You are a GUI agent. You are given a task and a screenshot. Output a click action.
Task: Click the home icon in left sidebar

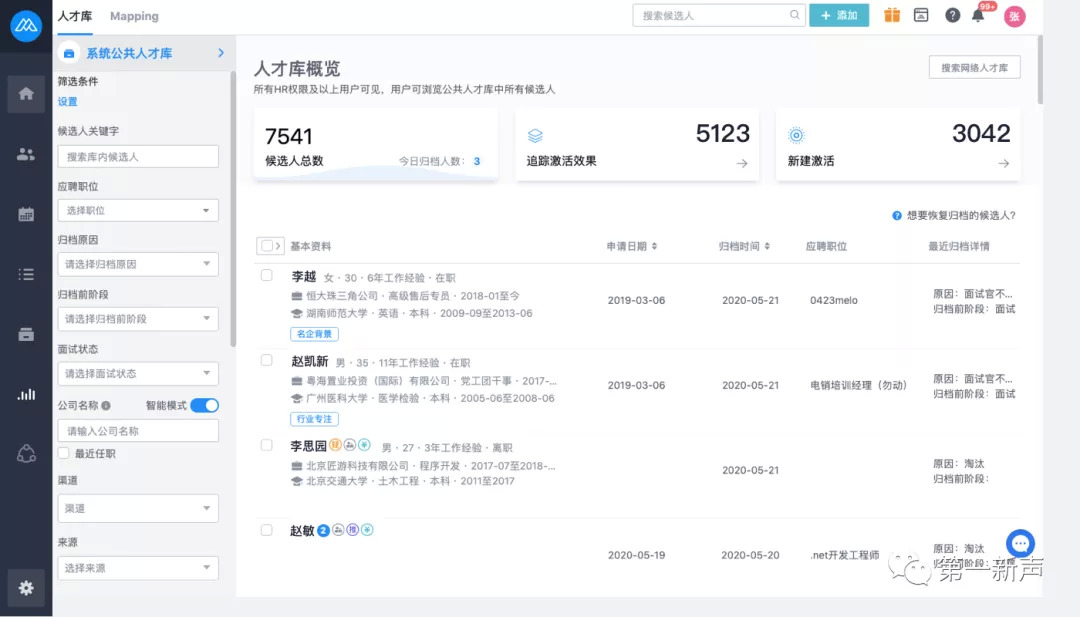26,93
